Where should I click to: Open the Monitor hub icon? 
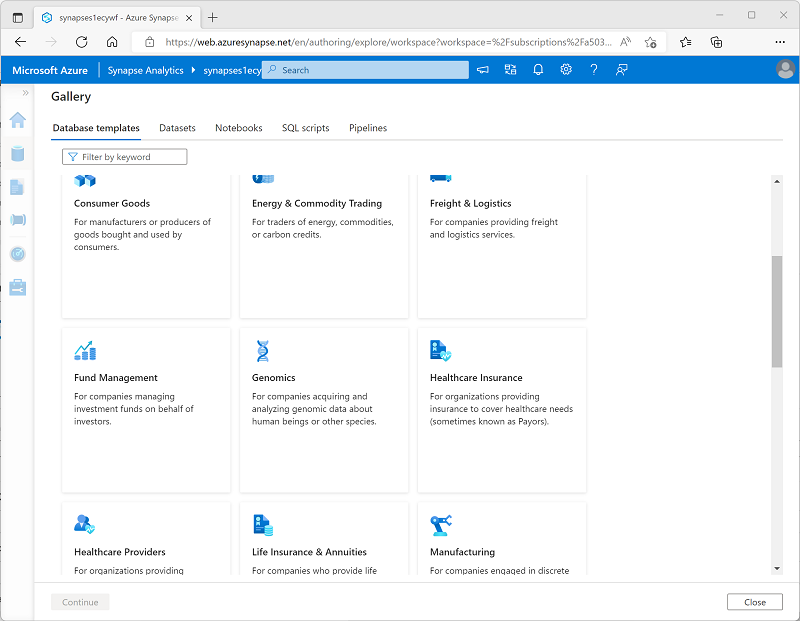pyautogui.click(x=17, y=253)
